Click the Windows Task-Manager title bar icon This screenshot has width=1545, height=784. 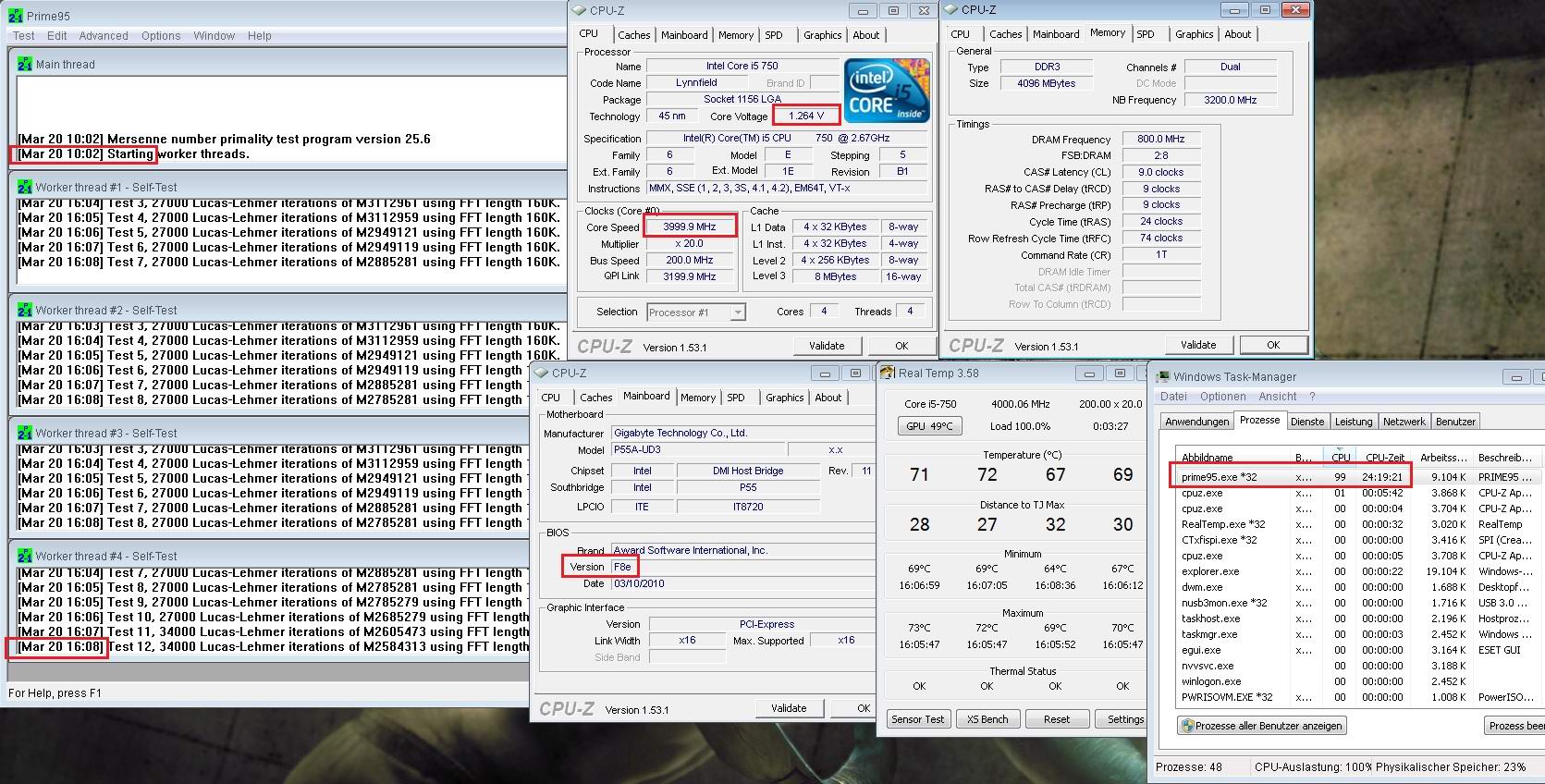click(1163, 376)
